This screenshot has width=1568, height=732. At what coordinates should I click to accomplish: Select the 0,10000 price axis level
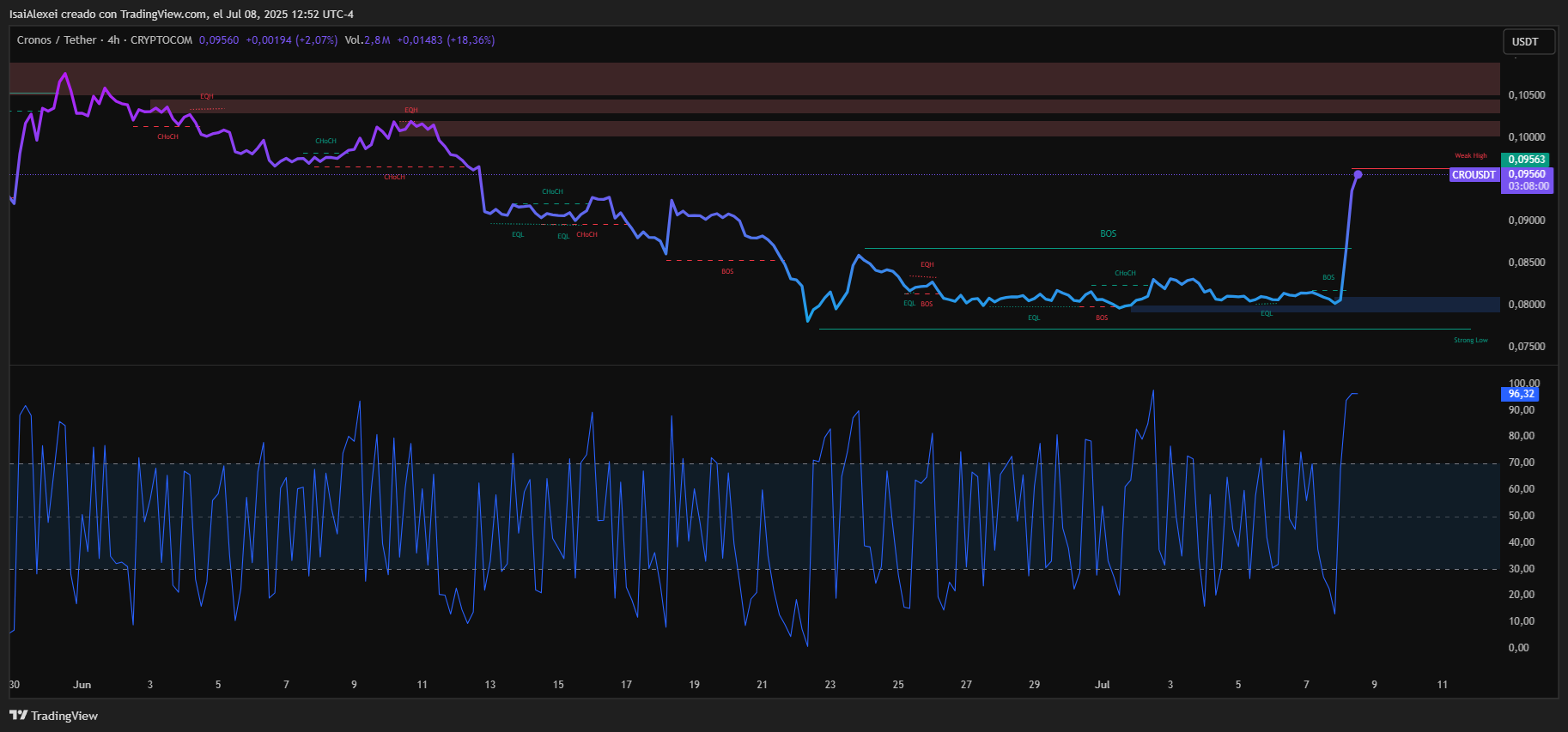point(1527,137)
